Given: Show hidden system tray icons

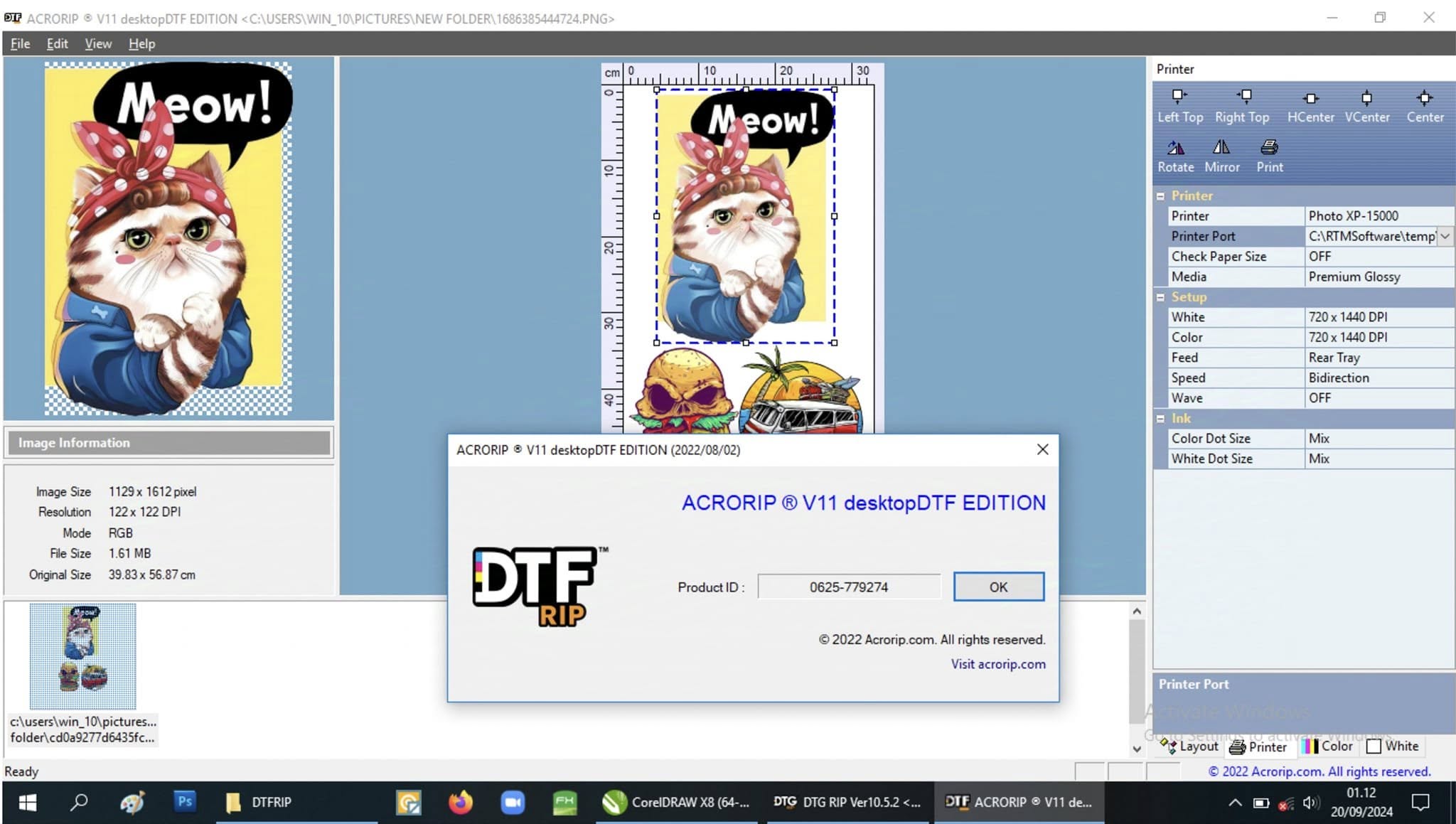Looking at the screenshot, I should [1235, 803].
